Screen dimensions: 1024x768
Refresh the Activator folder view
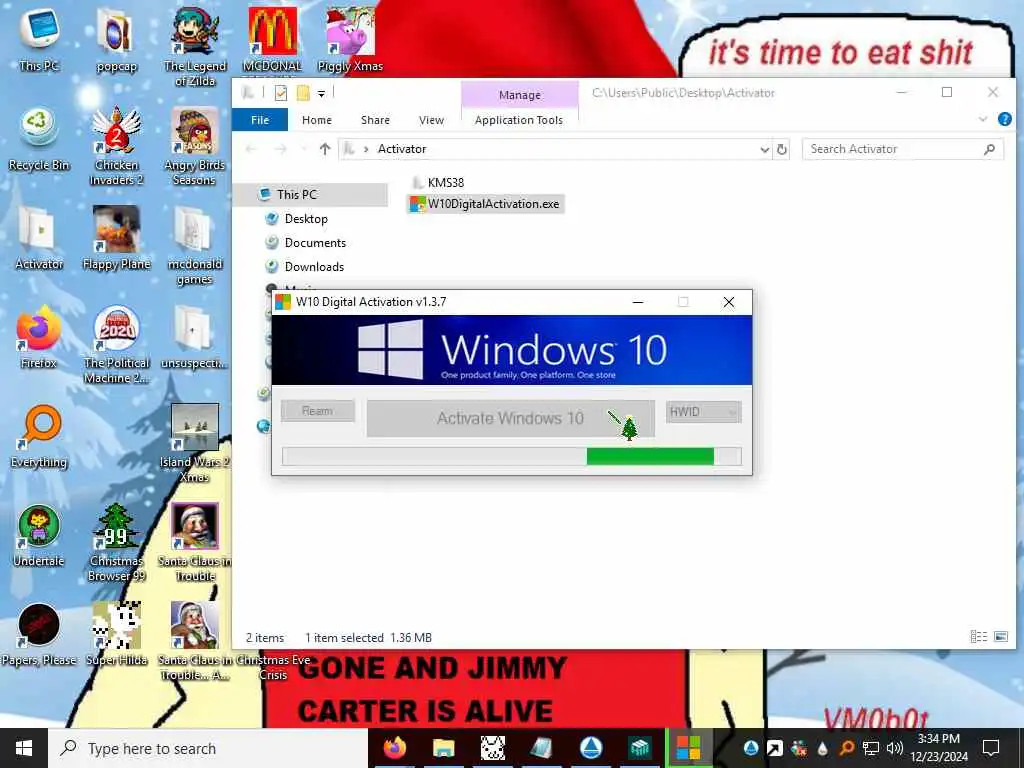click(781, 150)
